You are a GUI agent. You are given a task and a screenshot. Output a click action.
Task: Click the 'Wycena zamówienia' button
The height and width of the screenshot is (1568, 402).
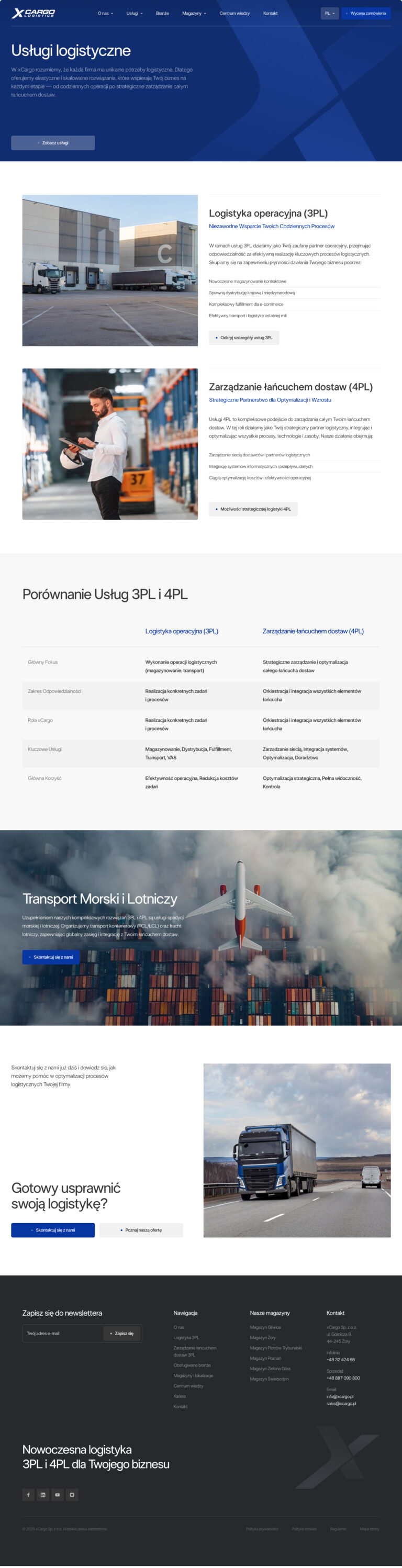pos(365,14)
